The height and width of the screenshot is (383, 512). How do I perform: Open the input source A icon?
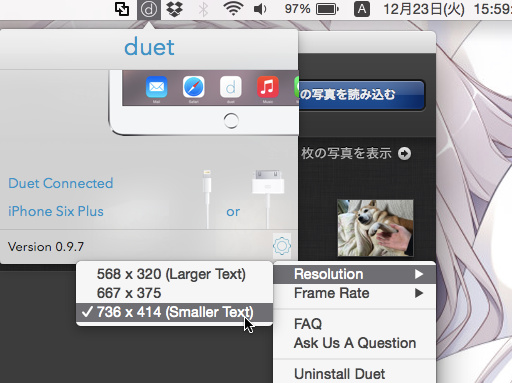362,9
